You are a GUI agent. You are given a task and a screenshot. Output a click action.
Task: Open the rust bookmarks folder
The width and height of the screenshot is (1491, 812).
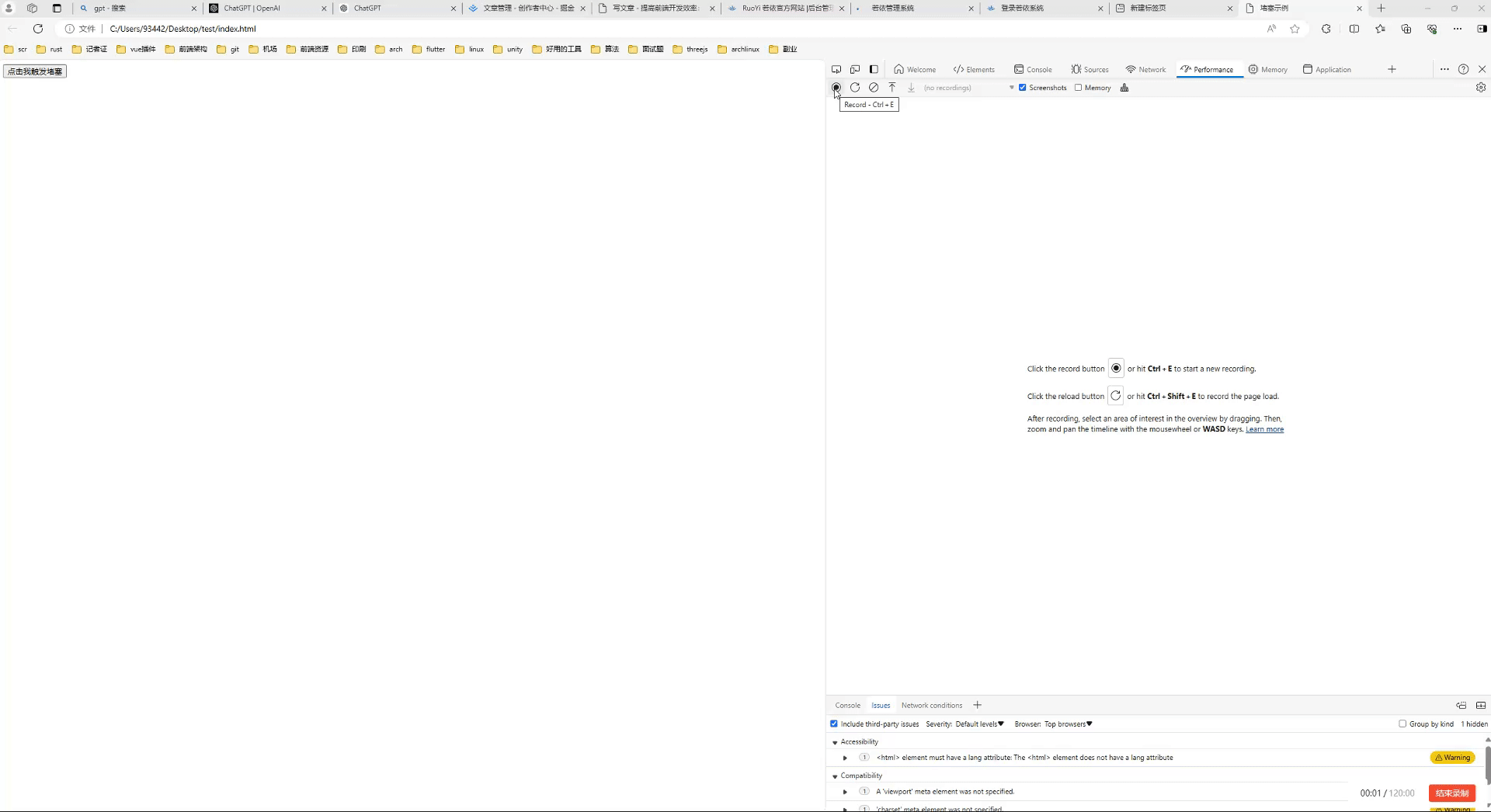pyautogui.click(x=50, y=49)
